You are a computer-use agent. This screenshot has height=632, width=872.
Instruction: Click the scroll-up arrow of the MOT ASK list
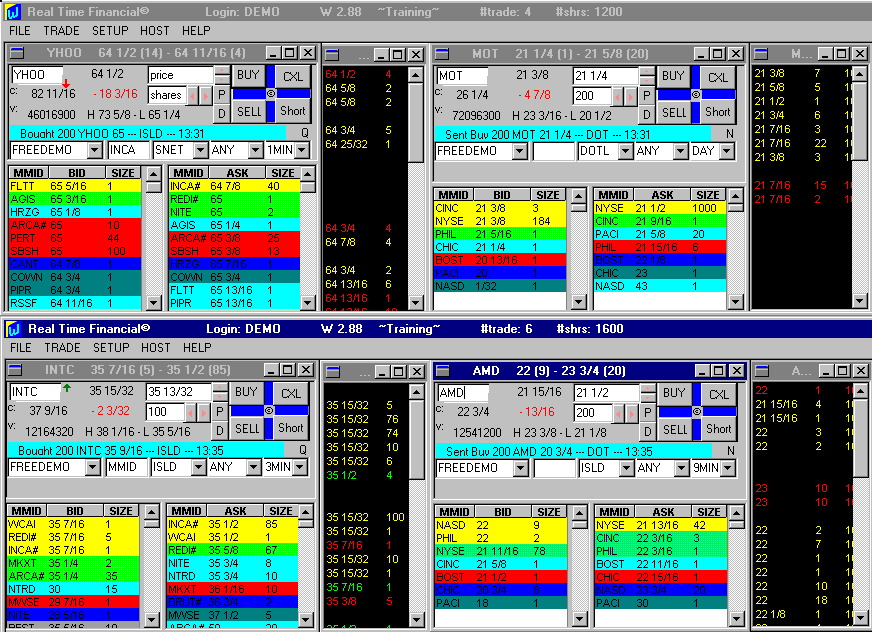[x=736, y=196]
